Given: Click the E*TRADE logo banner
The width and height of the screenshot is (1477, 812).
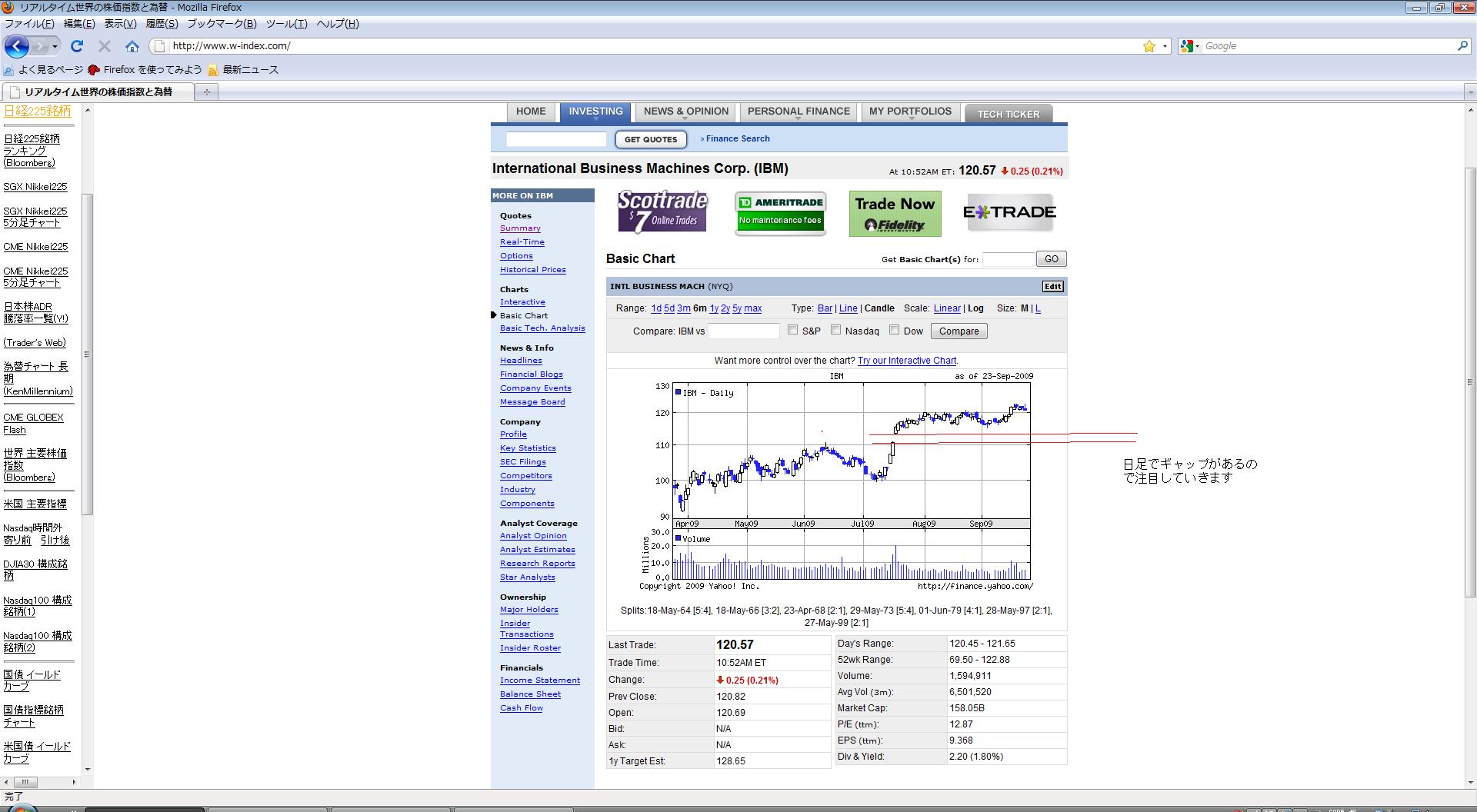Looking at the screenshot, I should [x=1009, y=212].
